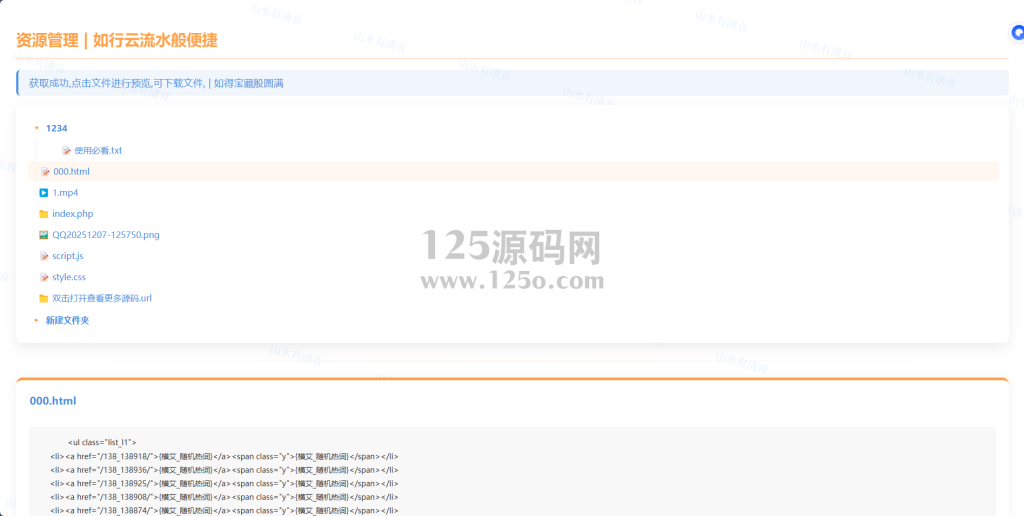Click the 000.html preview panel title
Viewport: 1024px width, 516px height.
click(53, 401)
